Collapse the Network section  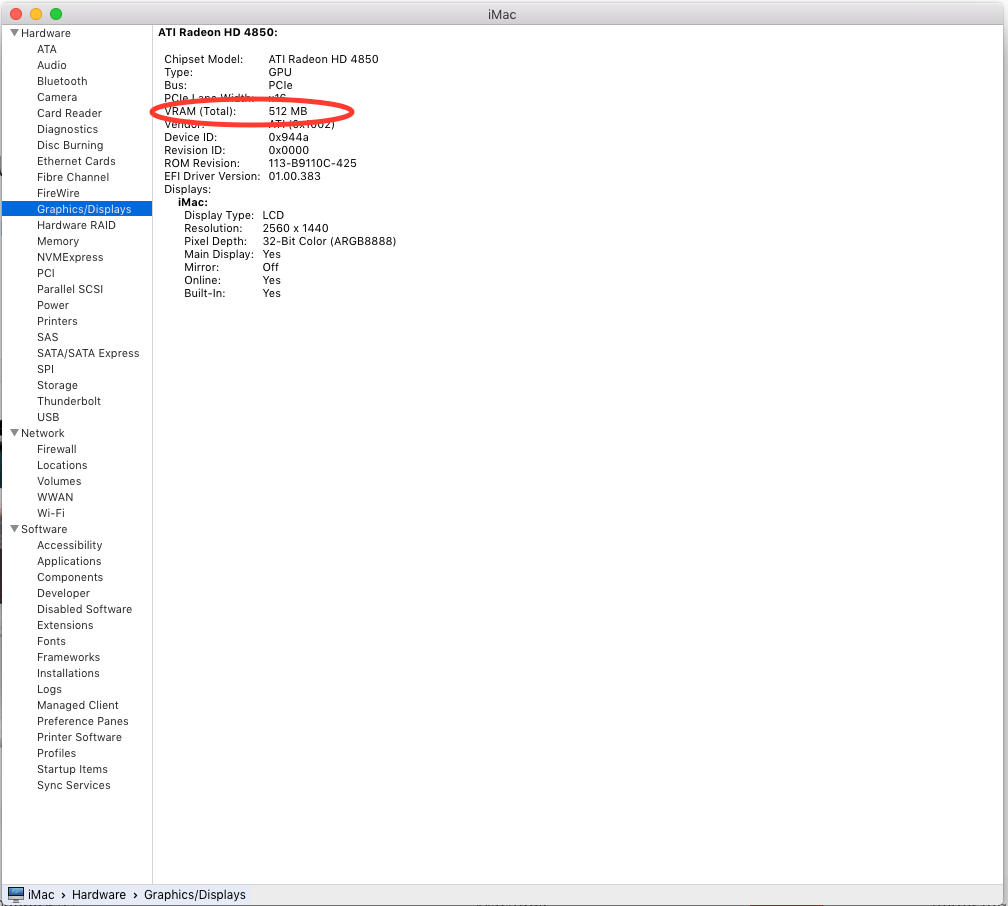(14, 433)
